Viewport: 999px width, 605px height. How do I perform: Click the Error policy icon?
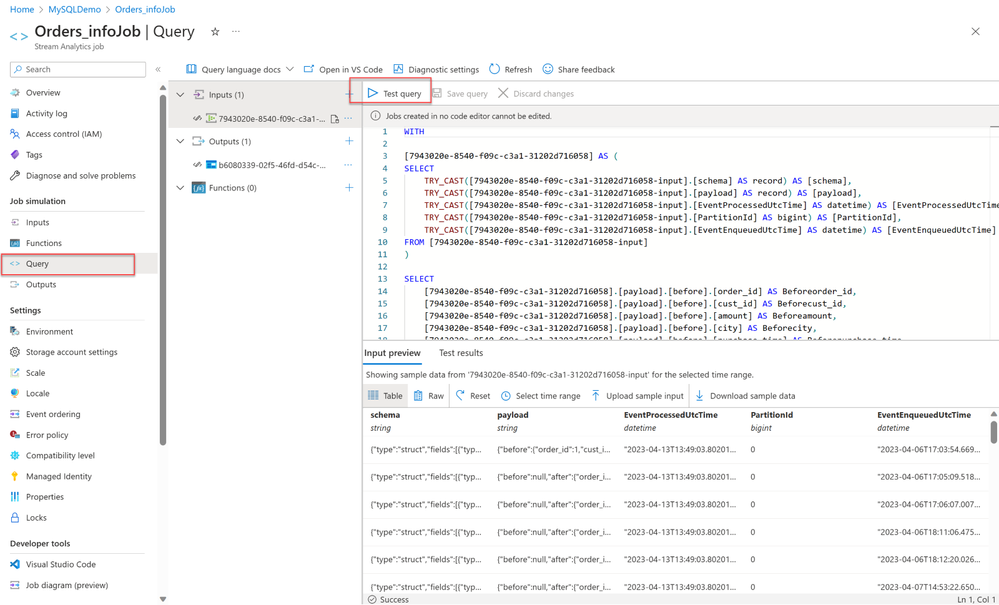pyautogui.click(x=15, y=435)
